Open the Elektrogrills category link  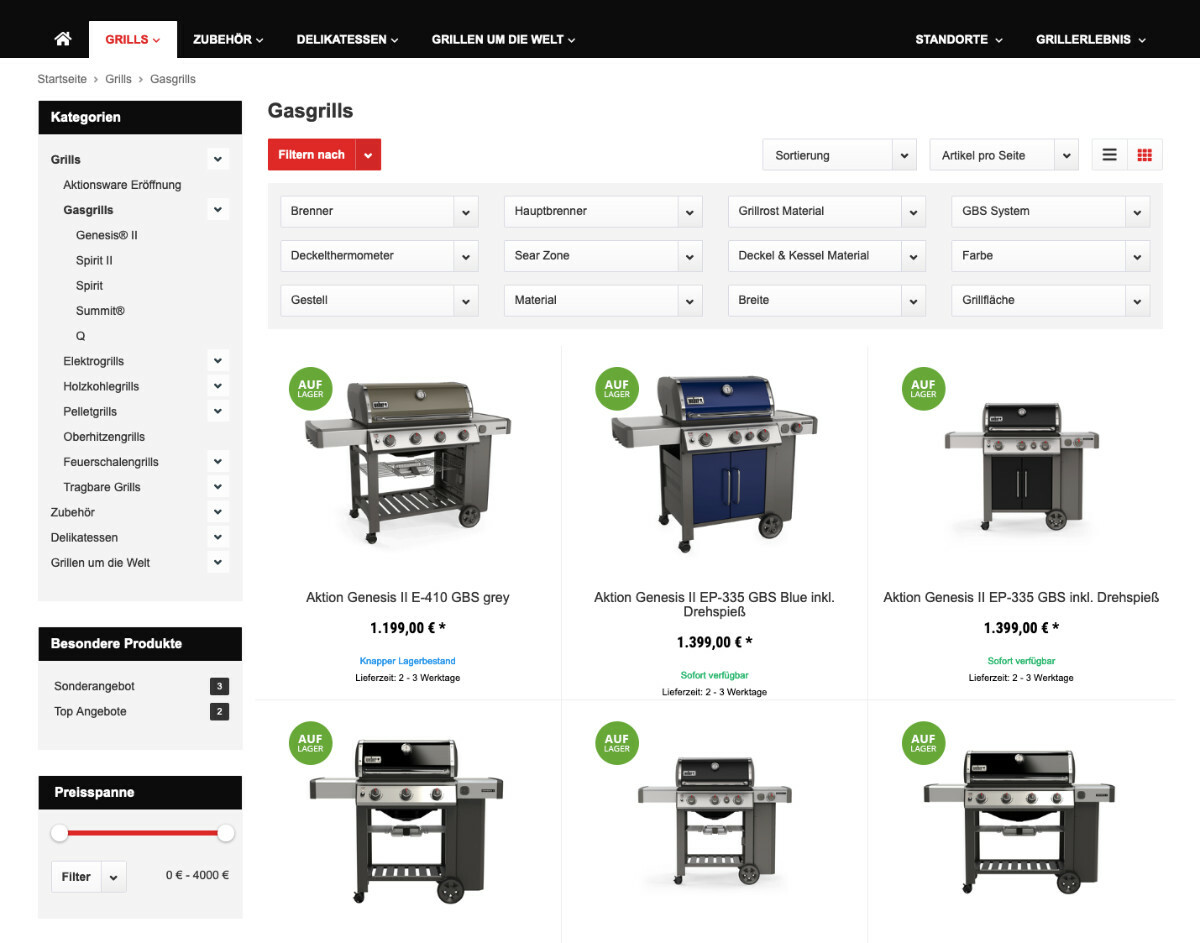tap(94, 361)
